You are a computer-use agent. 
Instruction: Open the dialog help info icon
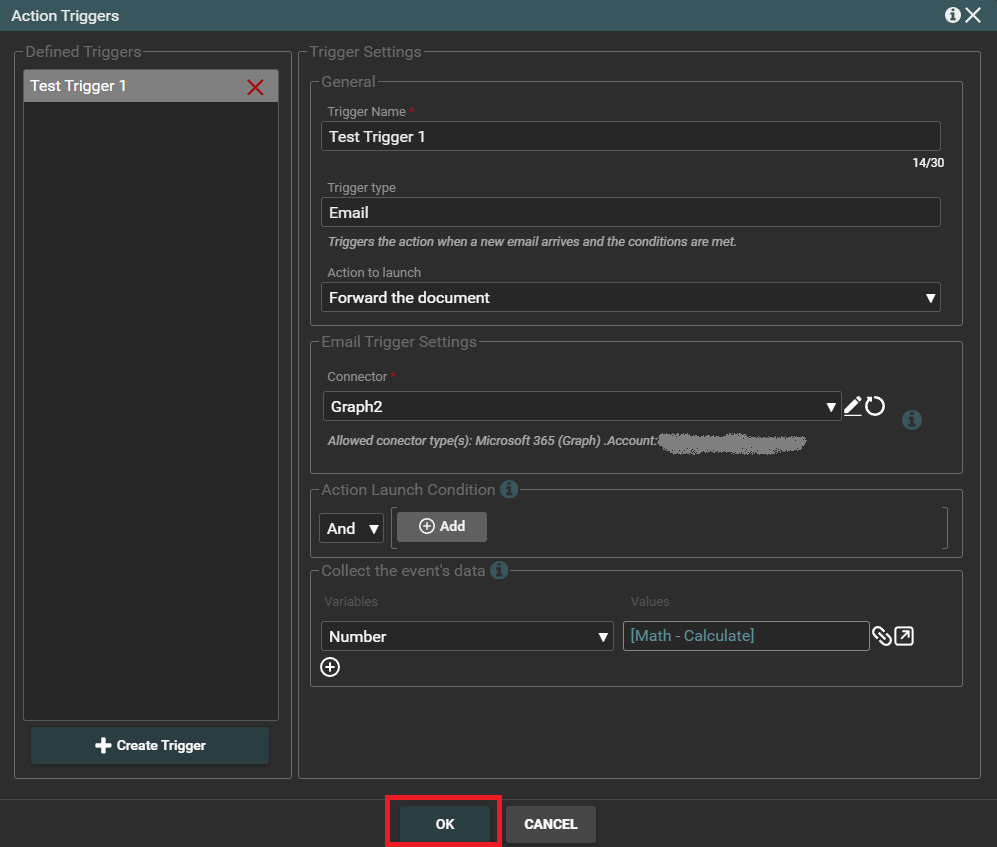[952, 15]
